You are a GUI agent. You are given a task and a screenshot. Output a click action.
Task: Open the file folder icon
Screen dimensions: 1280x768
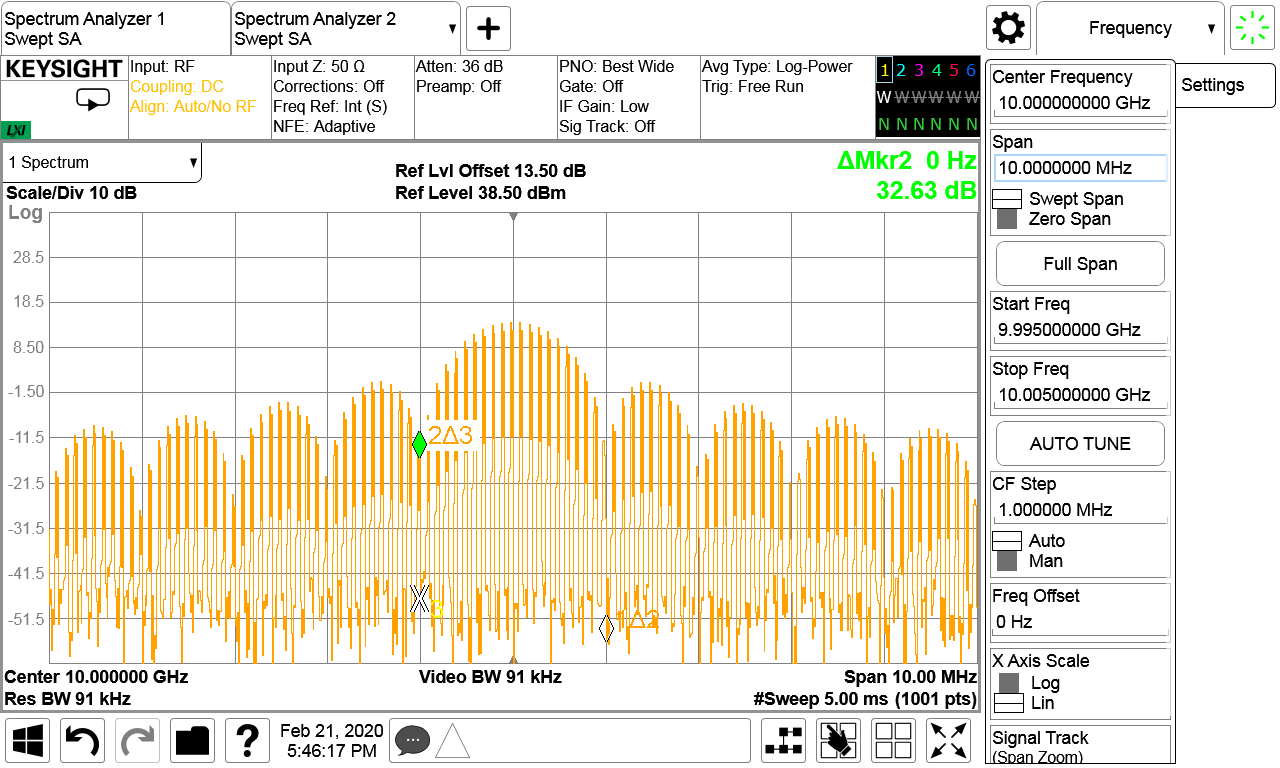[193, 741]
